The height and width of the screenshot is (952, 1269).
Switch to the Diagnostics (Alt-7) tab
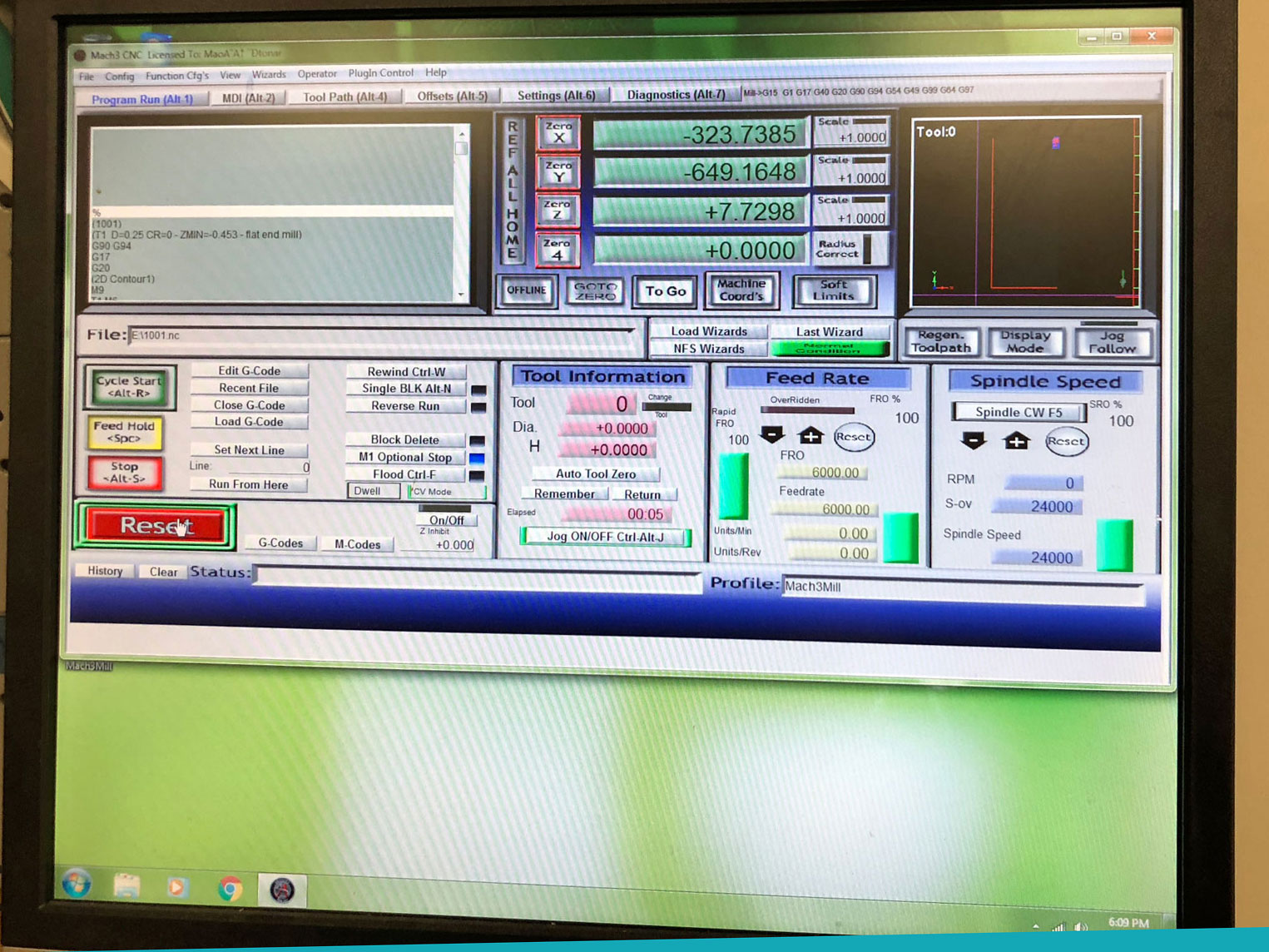676,94
